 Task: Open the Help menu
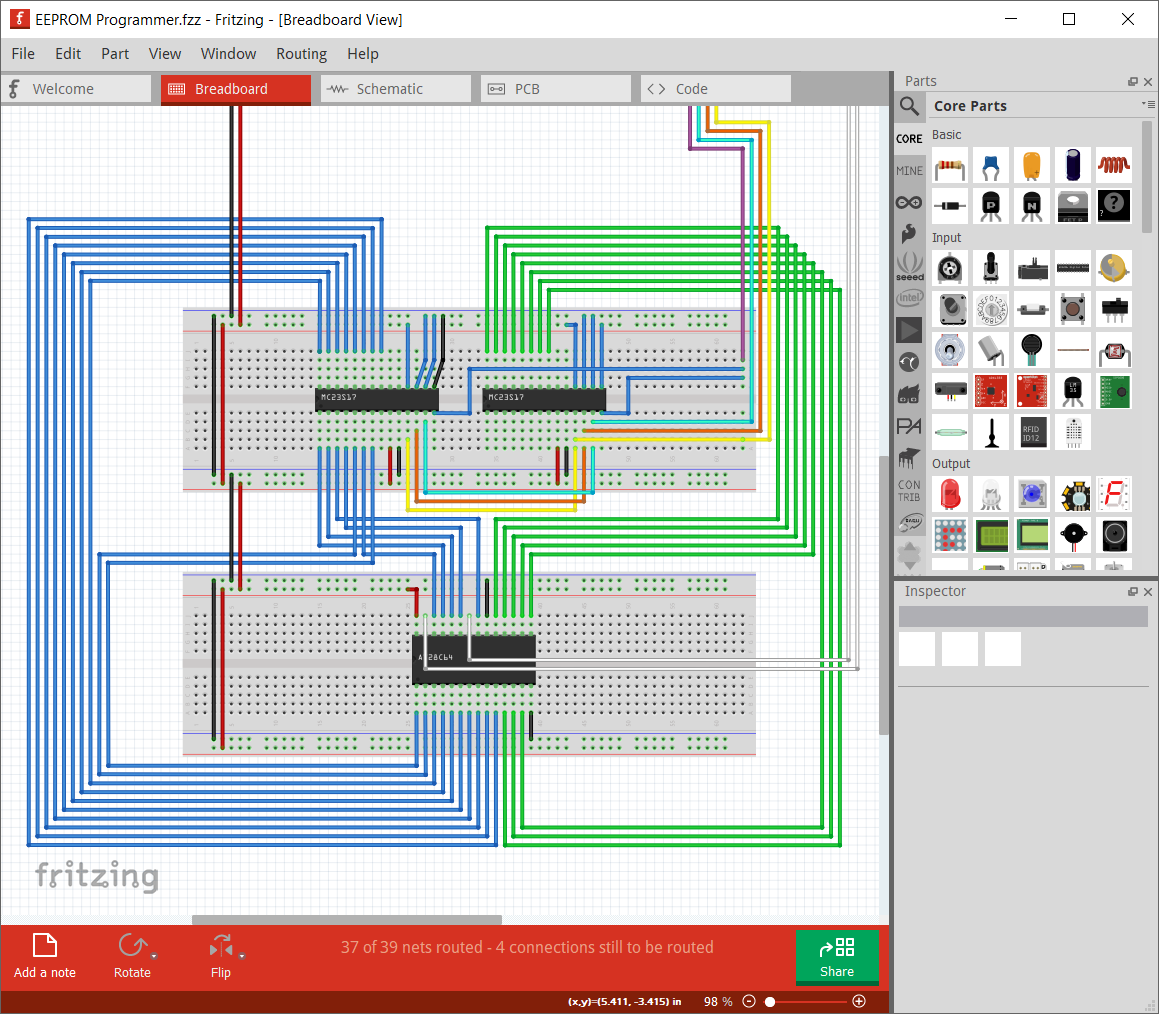tap(363, 54)
